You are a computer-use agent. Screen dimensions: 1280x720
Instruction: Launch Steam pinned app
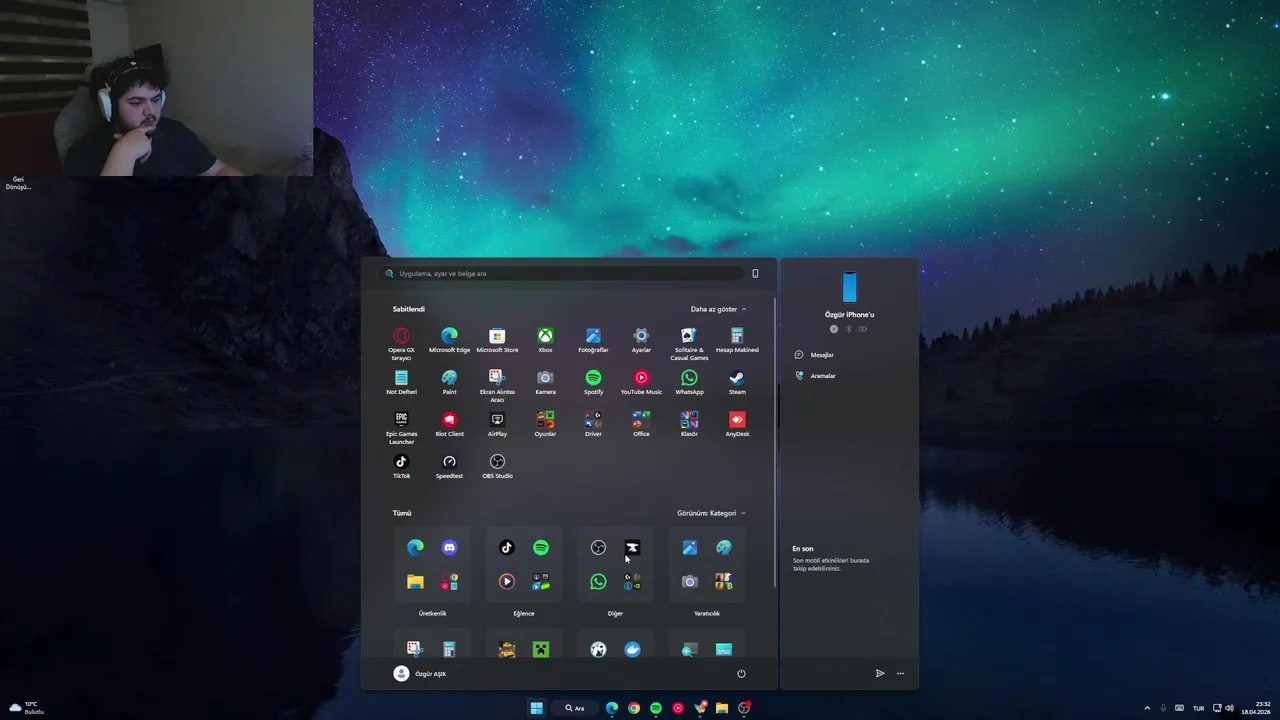[x=737, y=382]
